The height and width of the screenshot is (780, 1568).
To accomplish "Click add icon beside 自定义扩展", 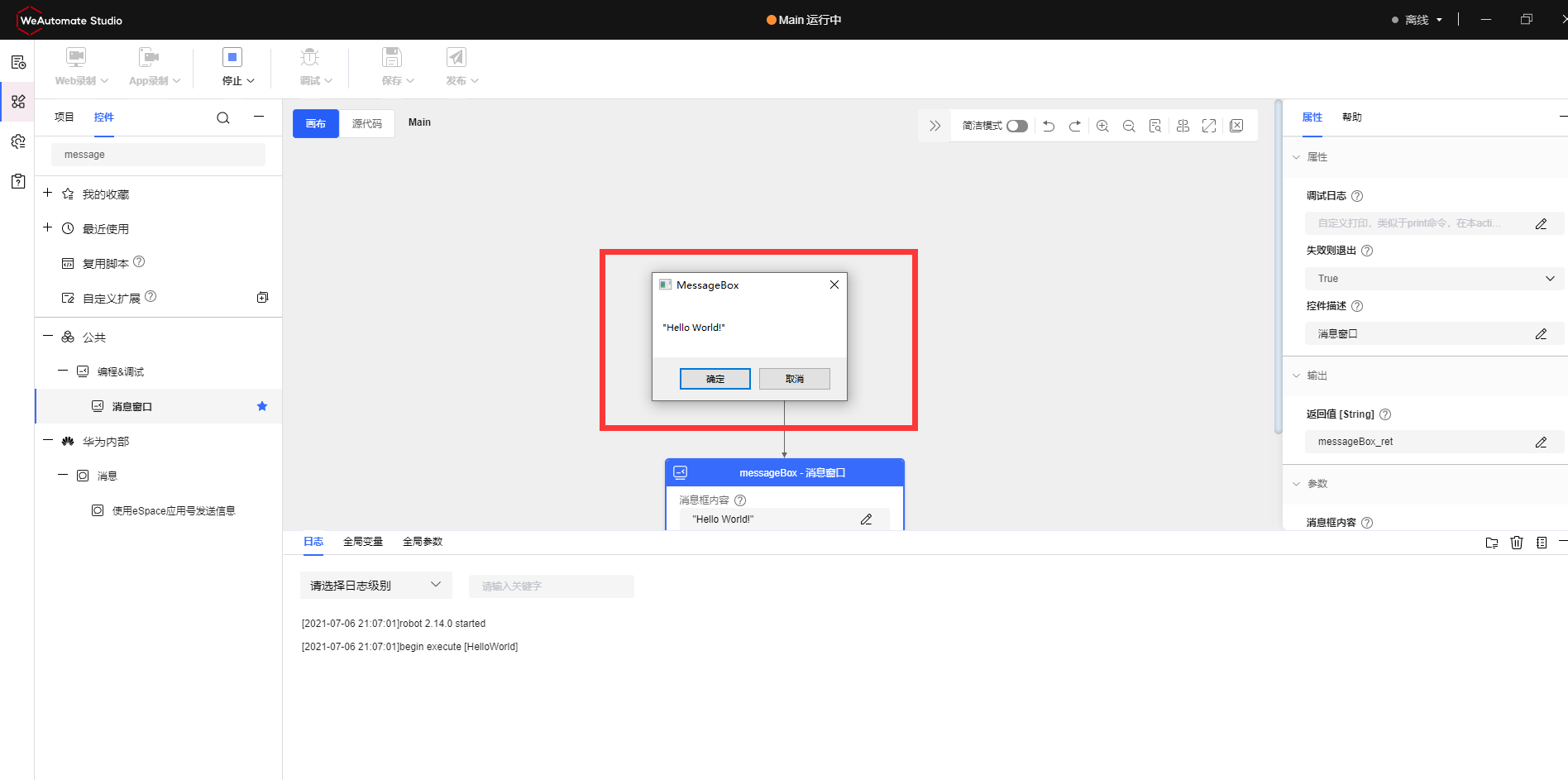I will [262, 298].
